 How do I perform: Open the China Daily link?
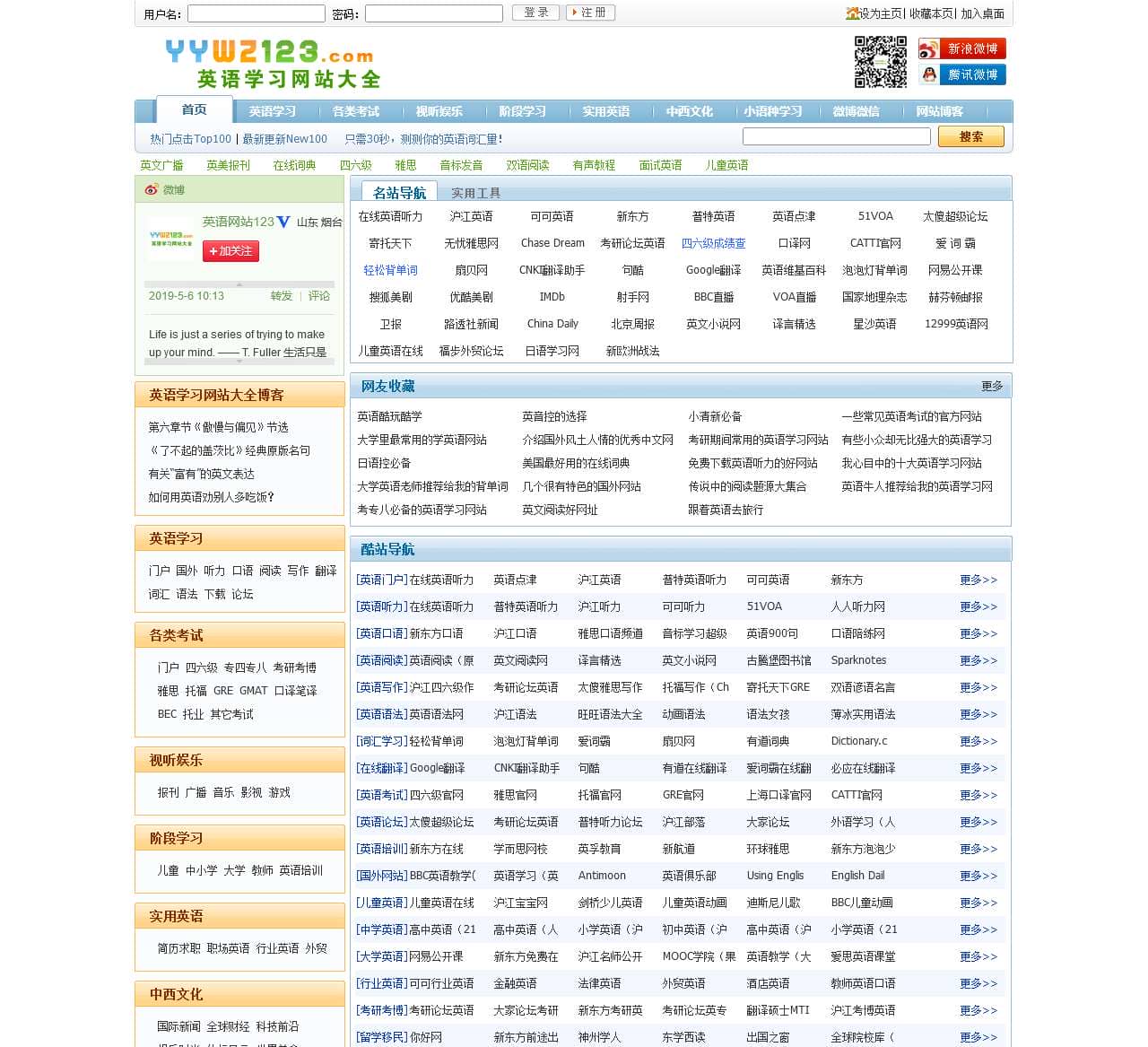[552, 324]
